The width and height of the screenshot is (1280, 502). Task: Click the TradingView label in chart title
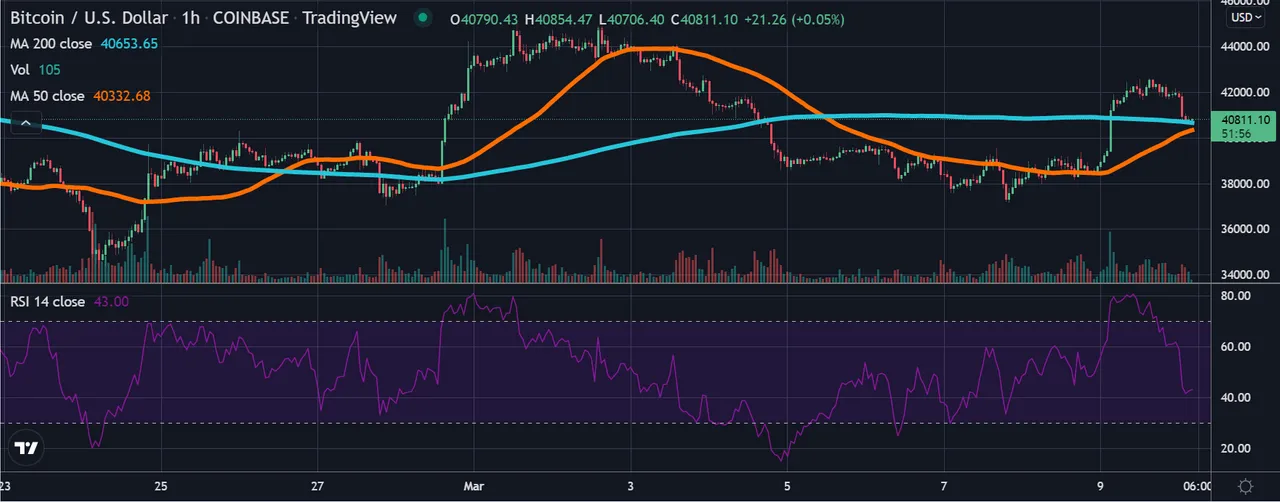pos(349,18)
